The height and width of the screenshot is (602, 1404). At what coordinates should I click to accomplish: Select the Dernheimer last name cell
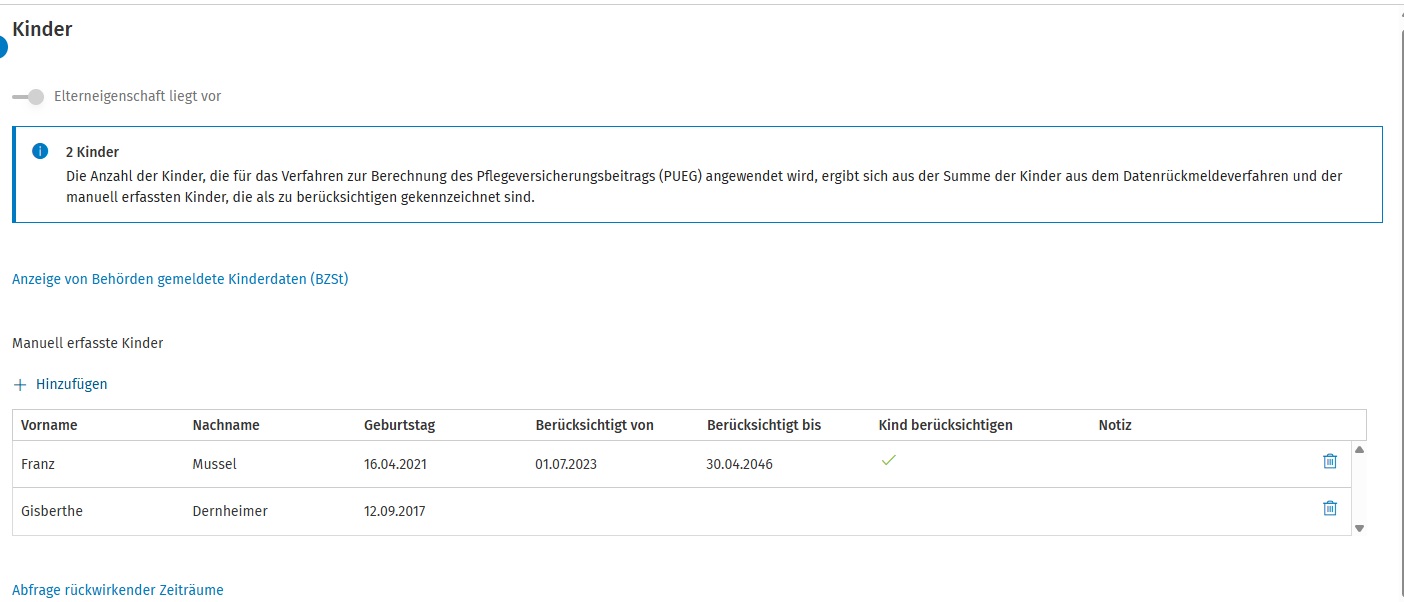click(230, 511)
